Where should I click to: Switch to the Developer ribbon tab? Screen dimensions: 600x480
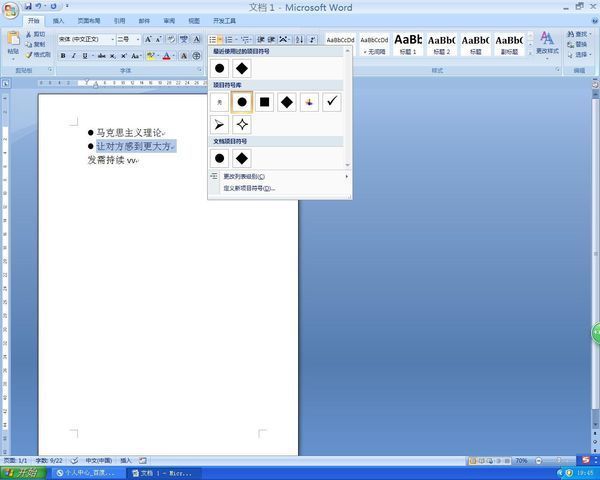click(224, 21)
